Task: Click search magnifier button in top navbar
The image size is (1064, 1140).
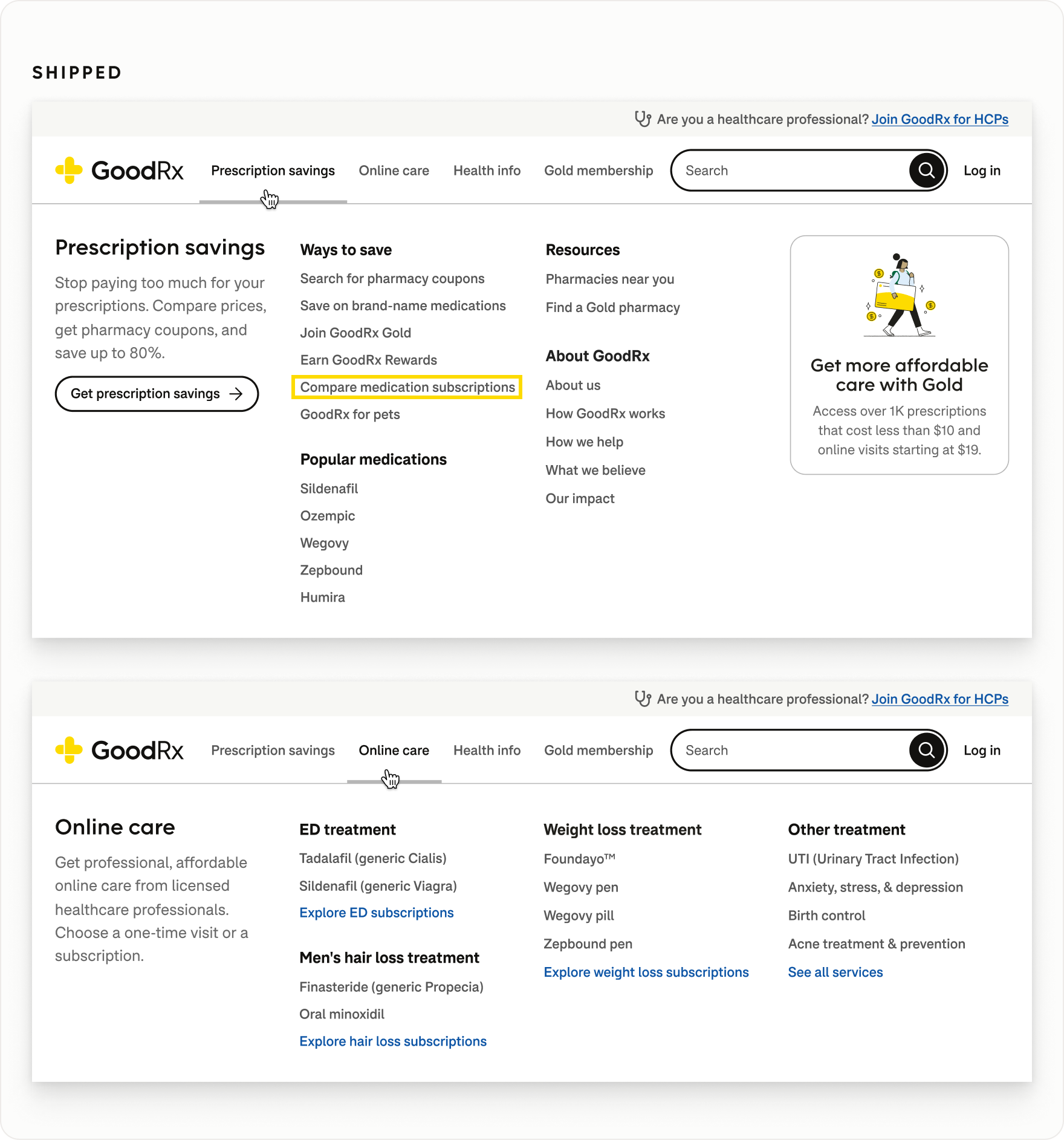Action: 927,171
